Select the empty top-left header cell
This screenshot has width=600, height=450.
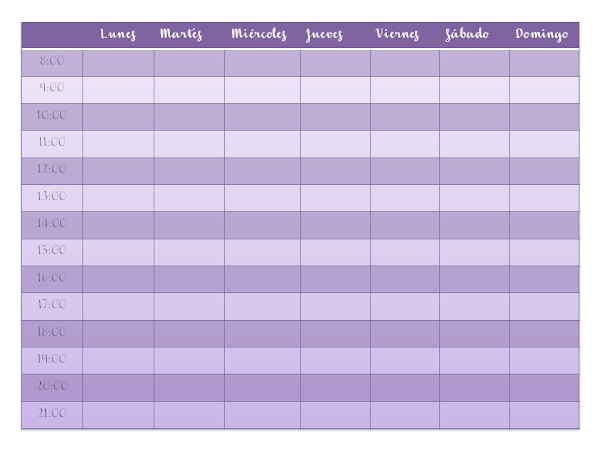52,35
